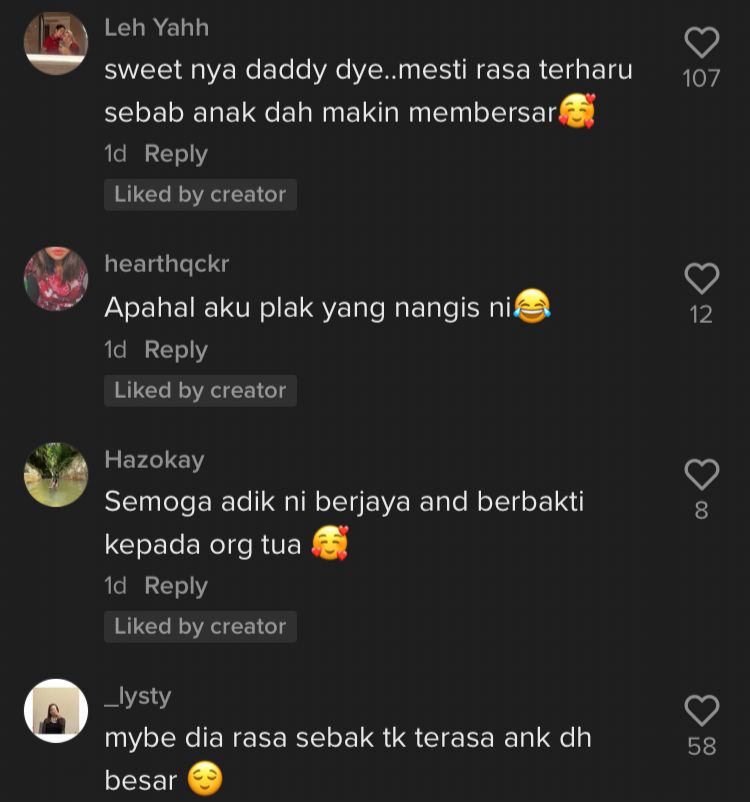The width and height of the screenshot is (750, 802).
Task: View Hazokay's profile avatar
Action: pos(56,475)
